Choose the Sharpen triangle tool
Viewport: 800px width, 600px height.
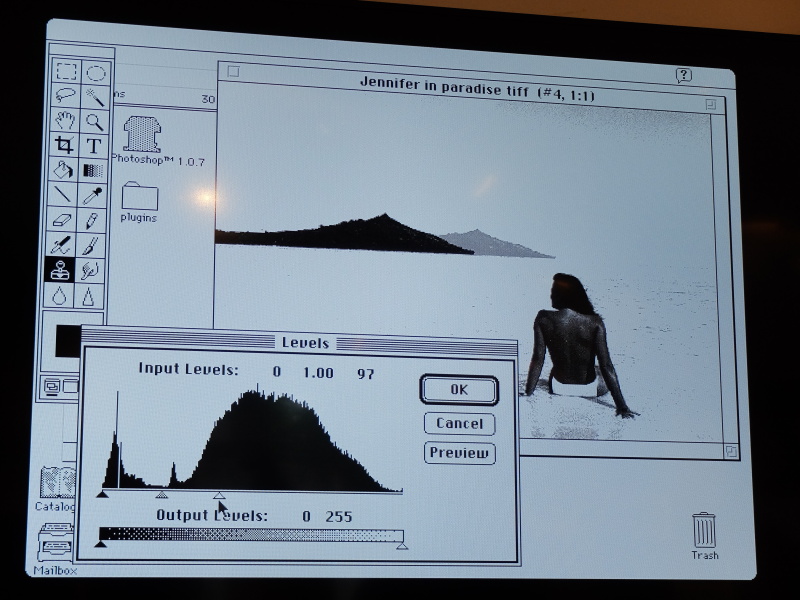(89, 296)
